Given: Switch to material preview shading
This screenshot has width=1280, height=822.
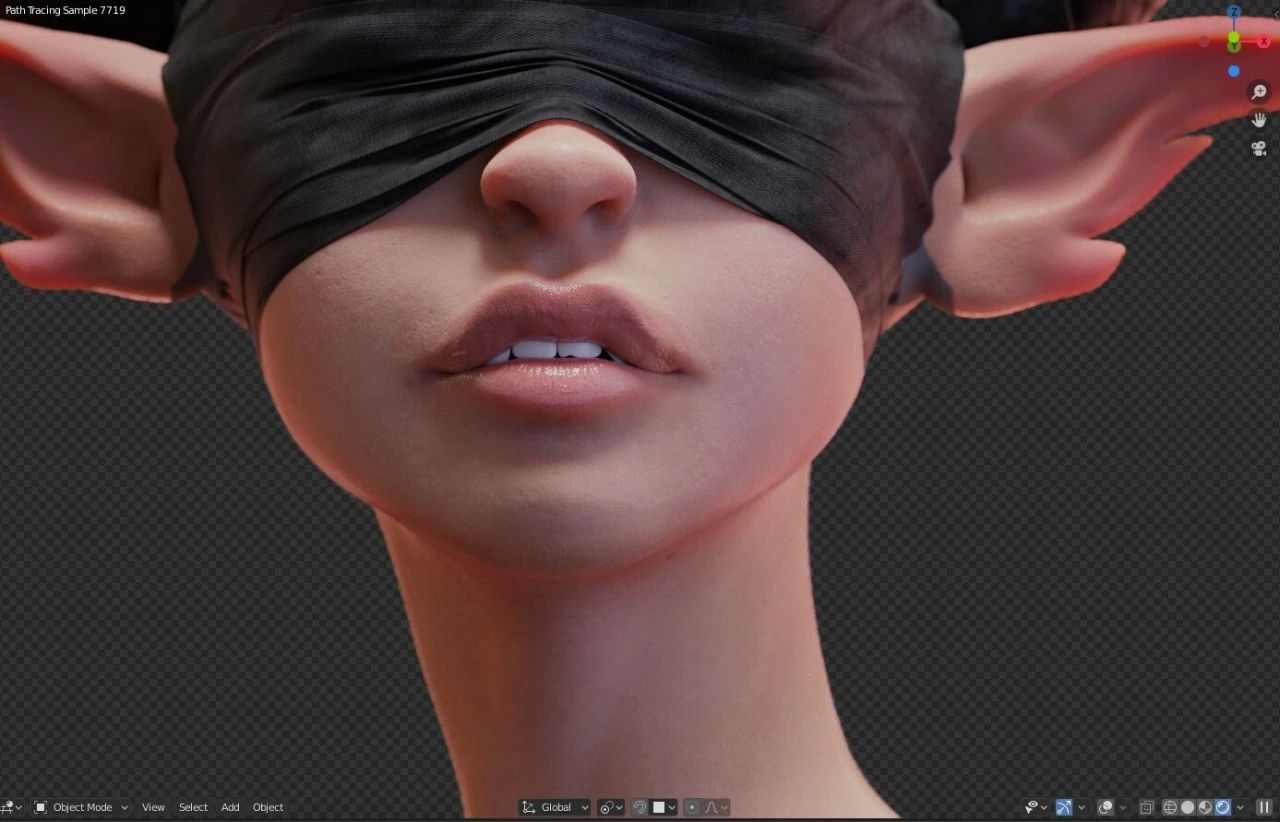Looking at the screenshot, I should (1205, 807).
